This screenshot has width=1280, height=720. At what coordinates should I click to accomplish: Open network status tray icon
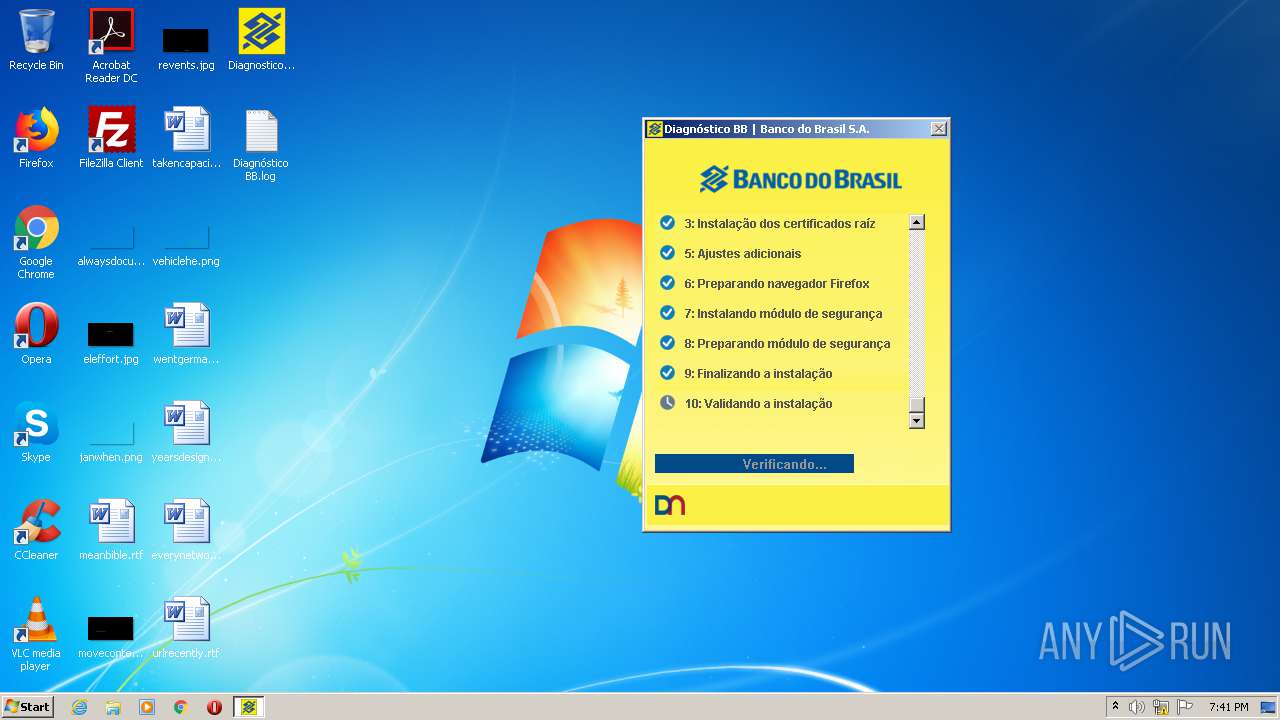1160,707
